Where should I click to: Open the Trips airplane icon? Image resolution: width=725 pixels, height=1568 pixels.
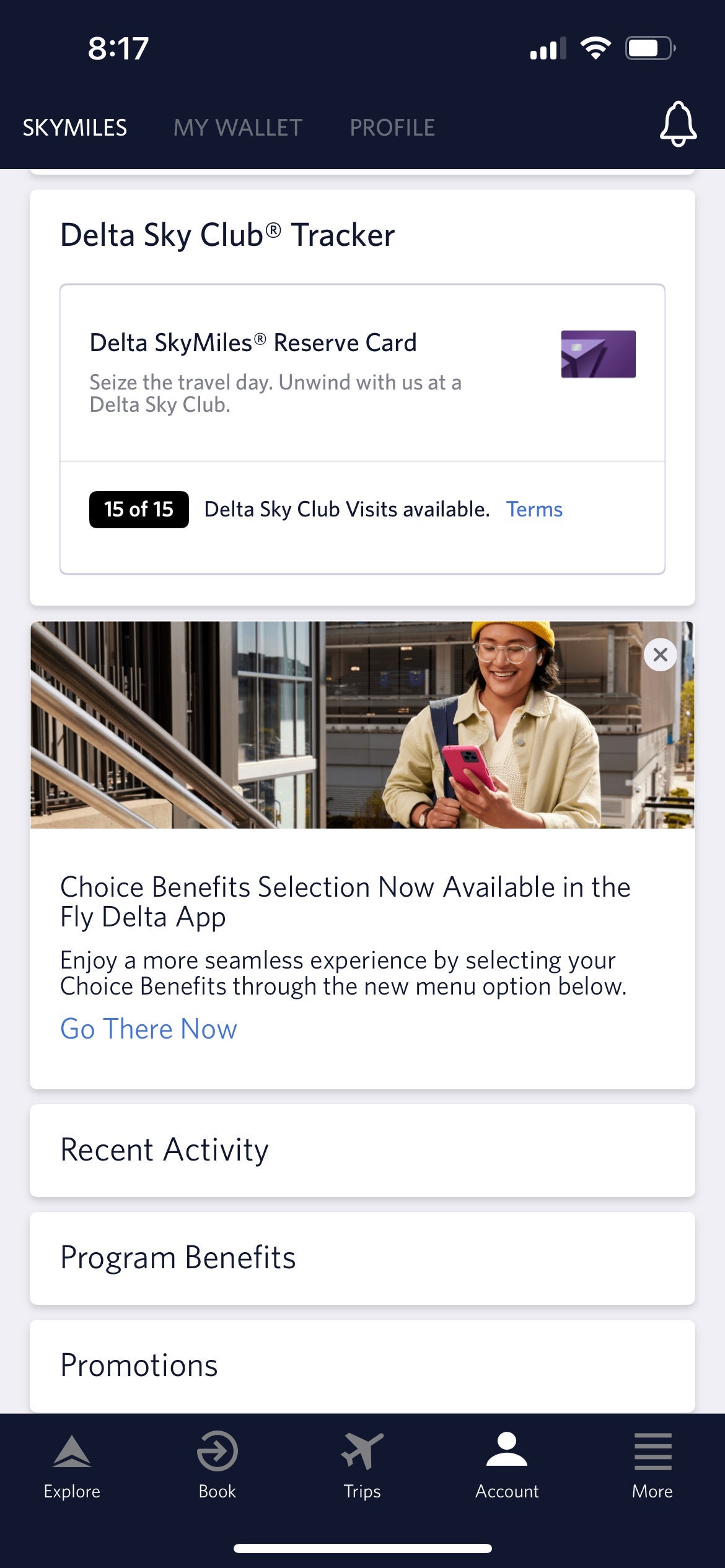362,1460
